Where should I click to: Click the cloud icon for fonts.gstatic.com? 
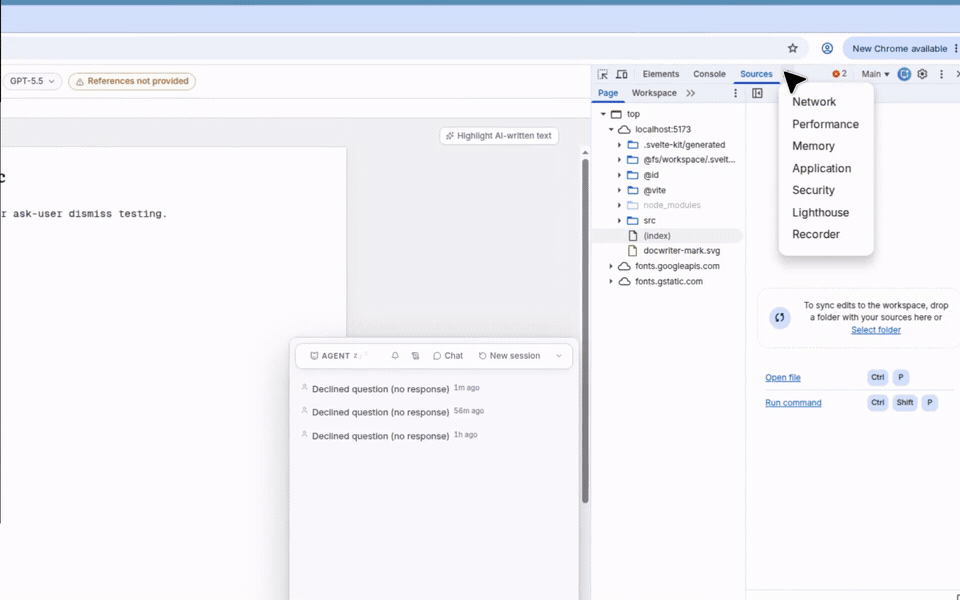pyautogui.click(x=624, y=282)
